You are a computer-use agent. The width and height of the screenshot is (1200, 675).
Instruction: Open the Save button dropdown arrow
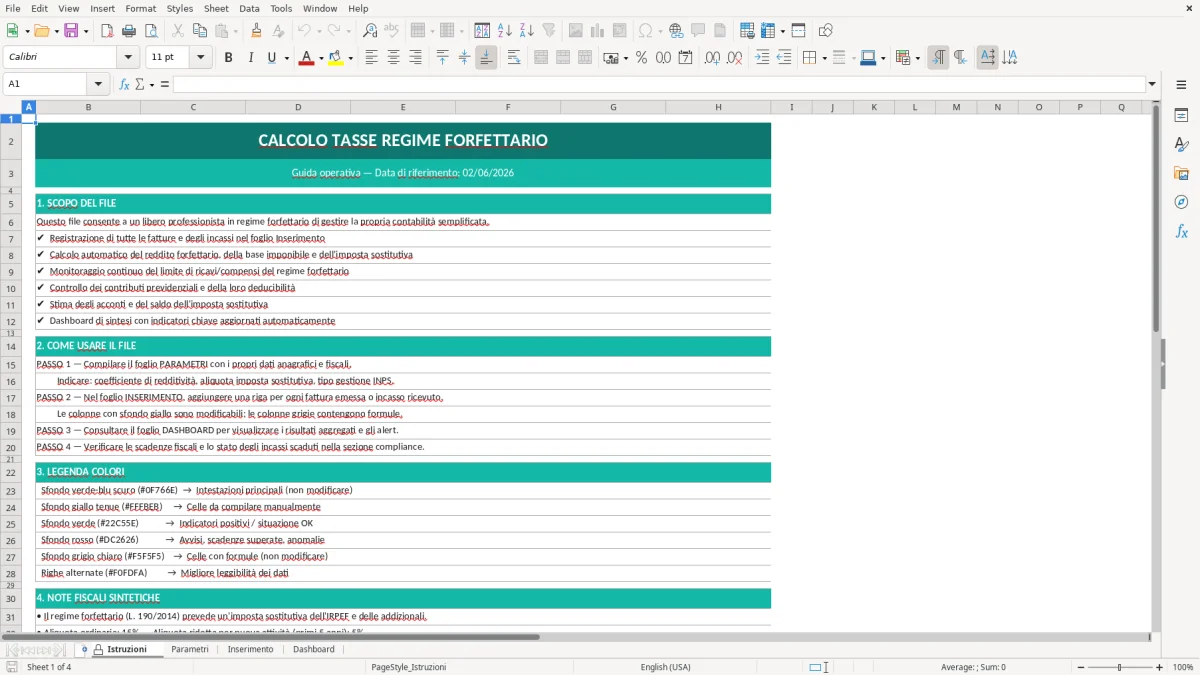[85, 31]
